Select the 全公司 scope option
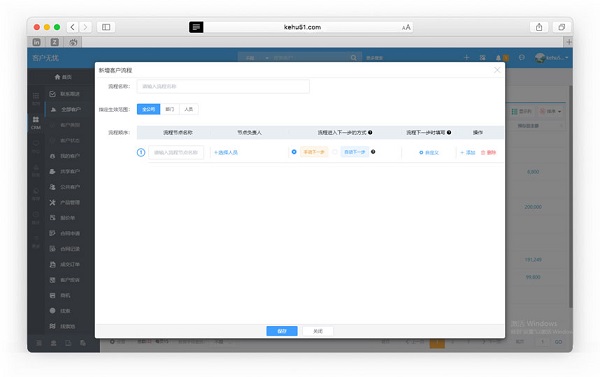 pyautogui.click(x=148, y=109)
